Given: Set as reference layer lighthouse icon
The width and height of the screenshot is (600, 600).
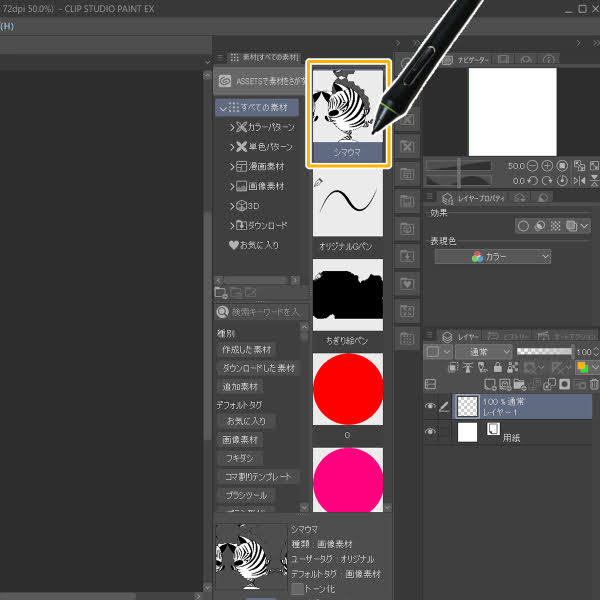Looking at the screenshot, I should (468, 368).
